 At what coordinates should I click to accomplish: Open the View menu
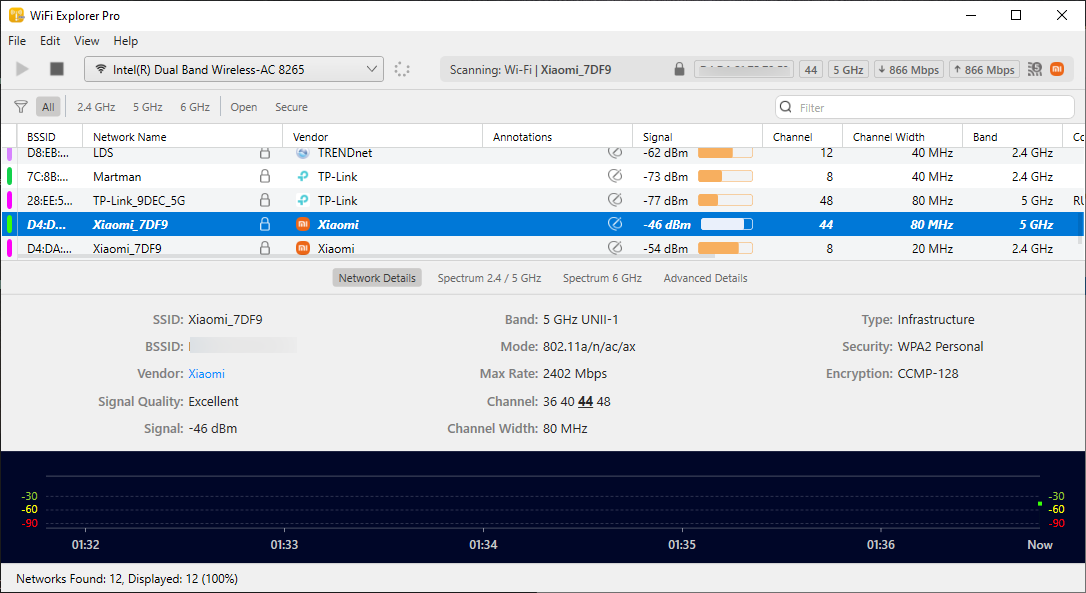click(x=87, y=41)
